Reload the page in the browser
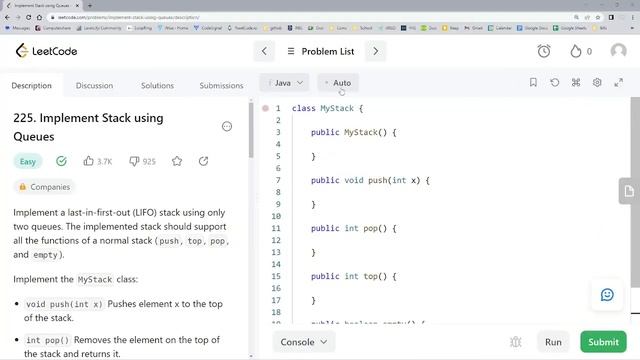This screenshot has width=640, height=360. 28,17
